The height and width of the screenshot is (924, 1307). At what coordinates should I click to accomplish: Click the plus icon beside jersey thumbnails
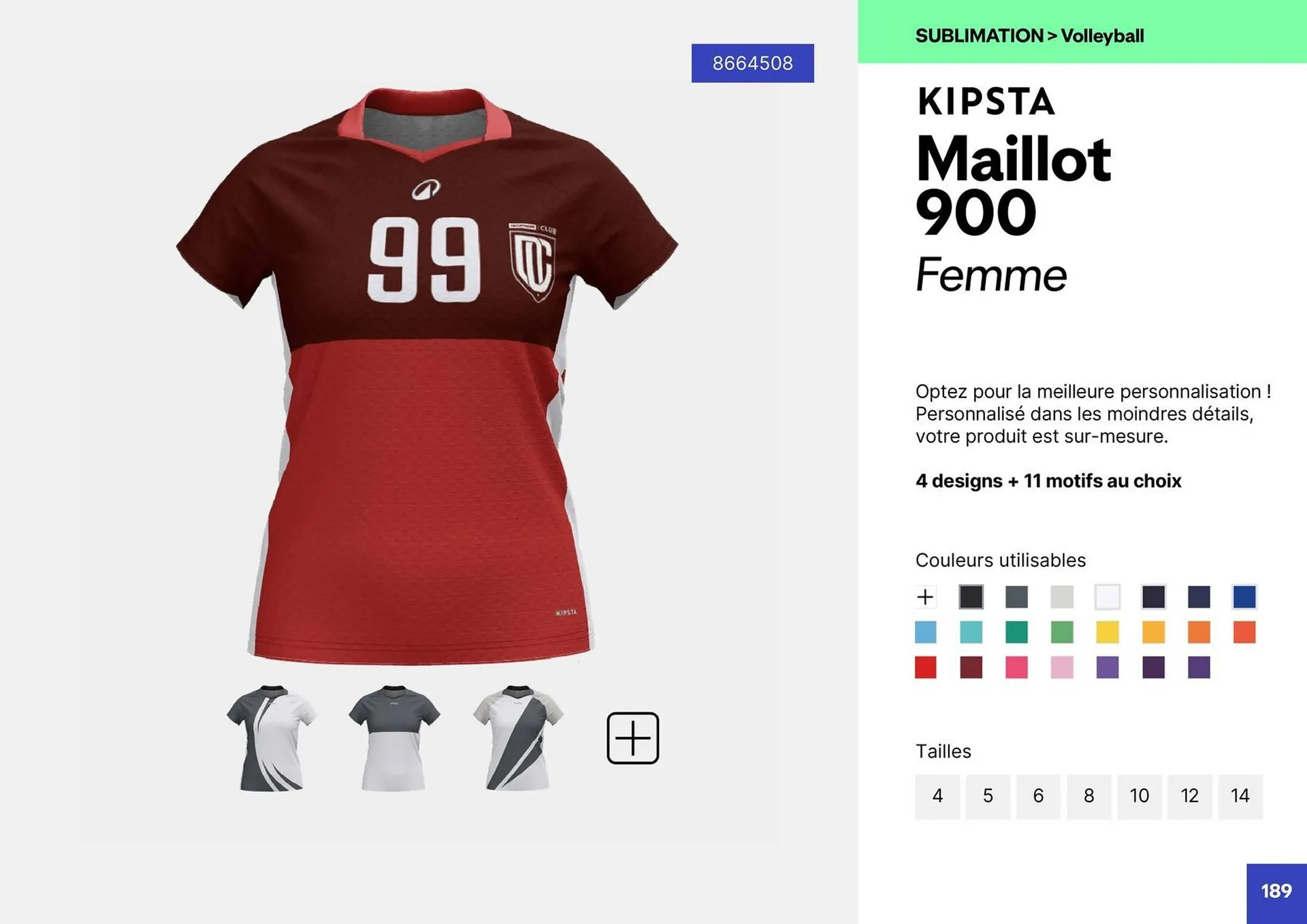coord(632,738)
